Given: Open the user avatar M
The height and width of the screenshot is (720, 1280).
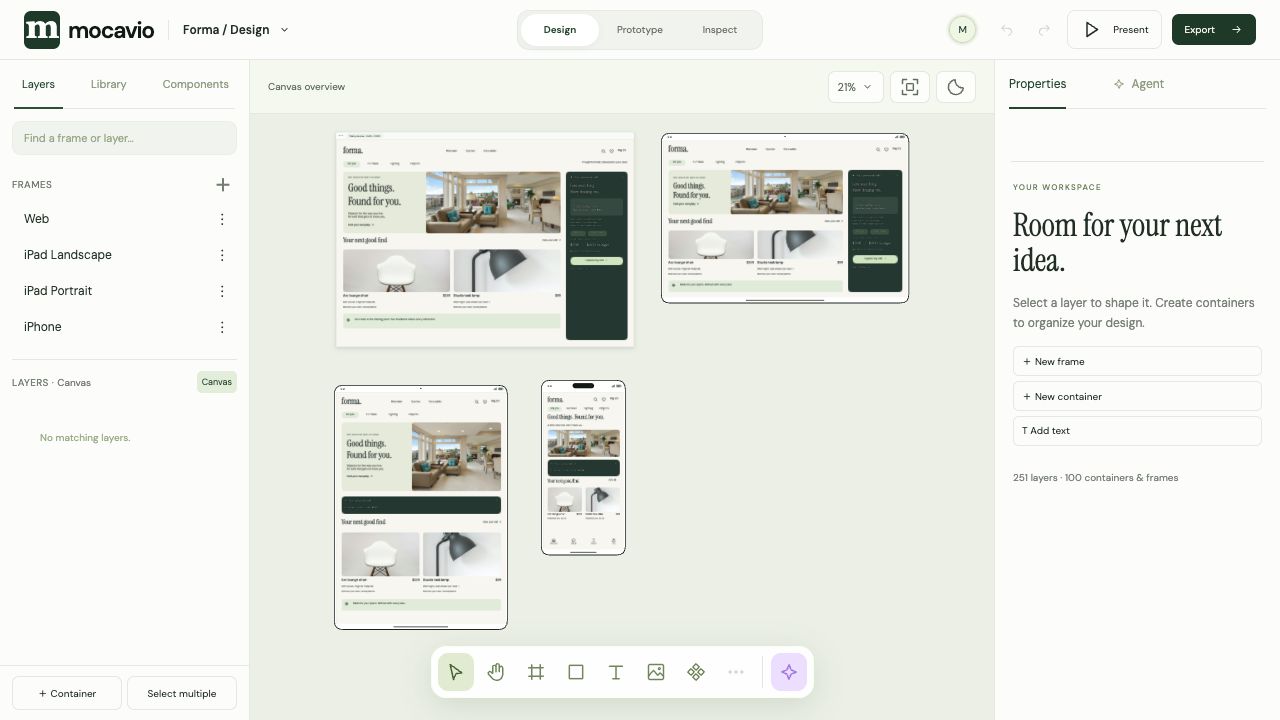Looking at the screenshot, I should (962, 30).
